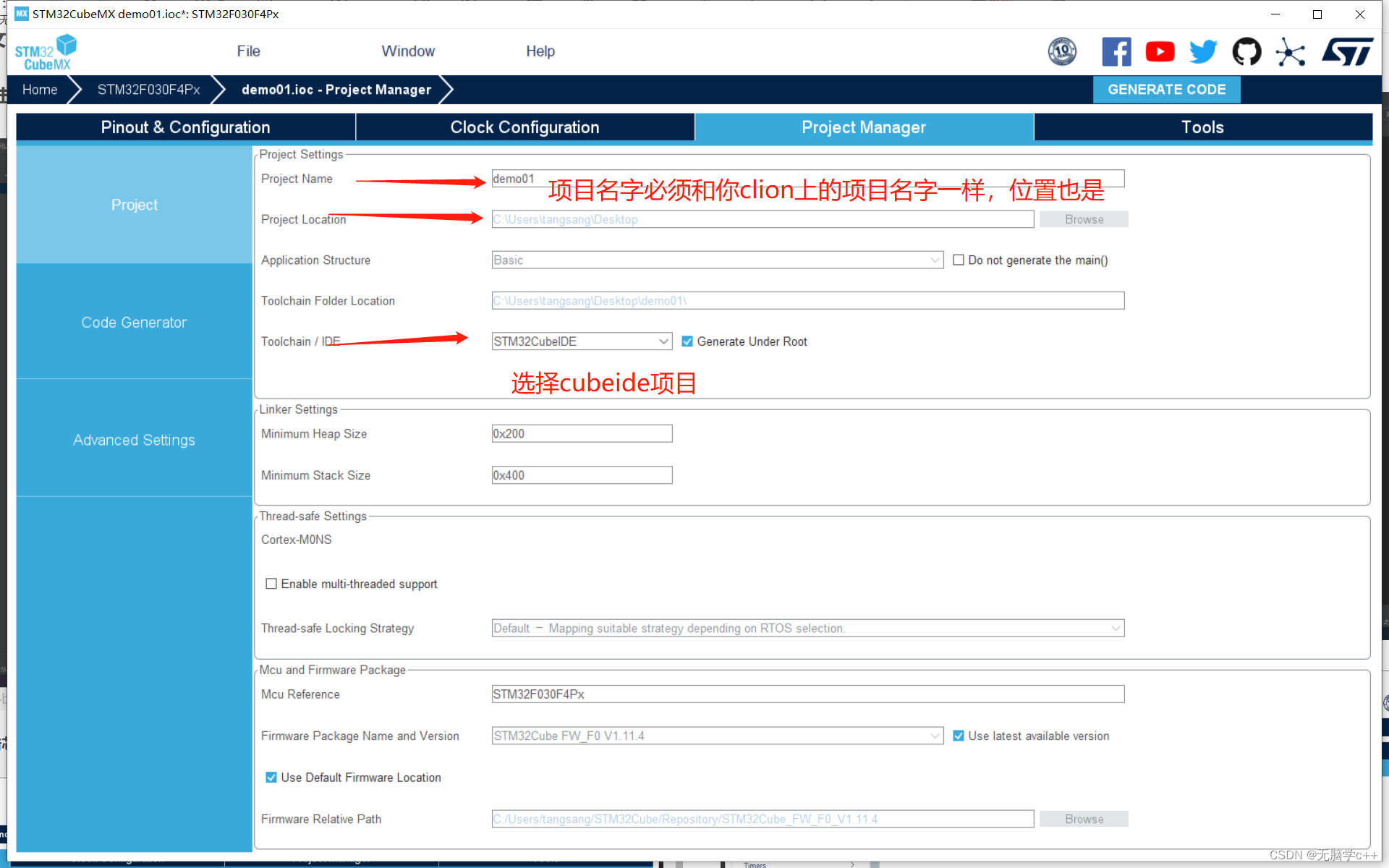Image resolution: width=1389 pixels, height=868 pixels.
Task: Toggle 'Do not generate the main()' checkbox
Action: (x=959, y=260)
